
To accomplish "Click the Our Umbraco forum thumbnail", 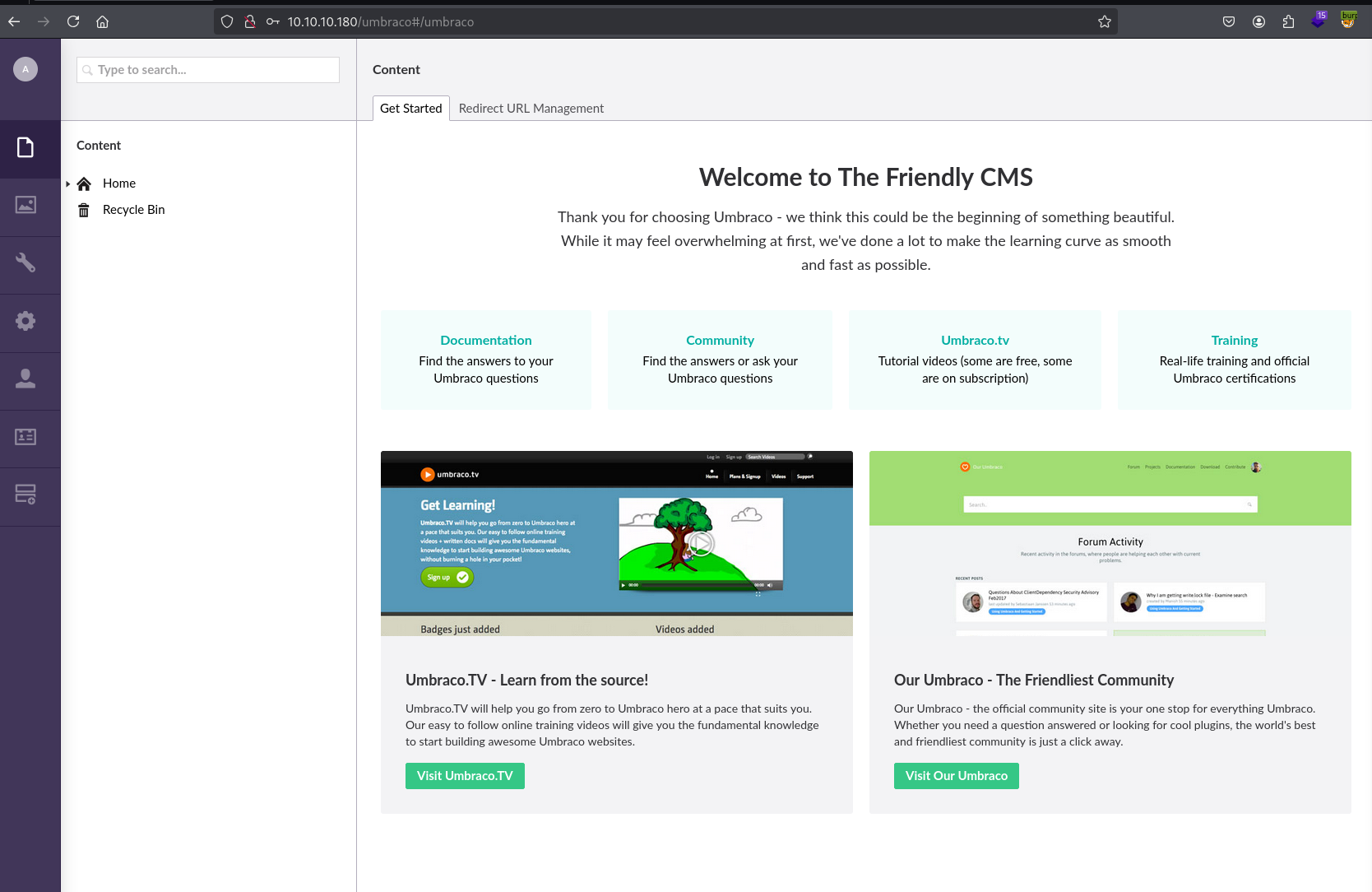I will [x=1110, y=543].
